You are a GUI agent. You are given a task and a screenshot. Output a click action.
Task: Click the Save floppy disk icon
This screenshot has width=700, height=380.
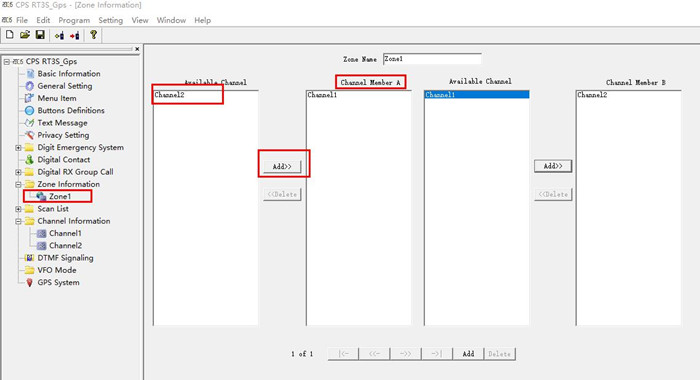point(40,35)
